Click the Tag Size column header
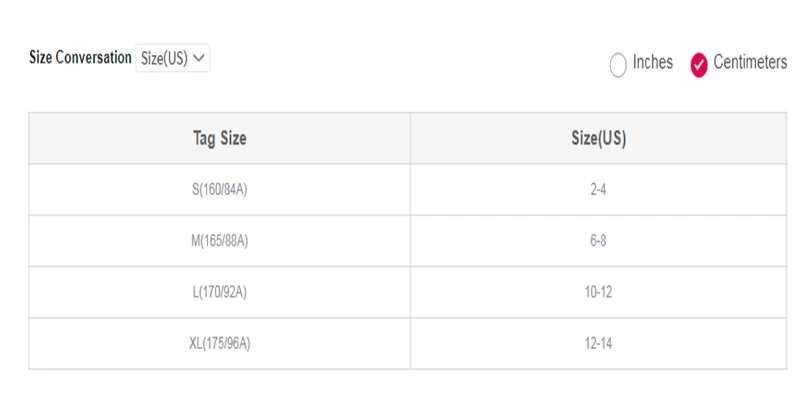This screenshot has width=800, height=400. 219,138
